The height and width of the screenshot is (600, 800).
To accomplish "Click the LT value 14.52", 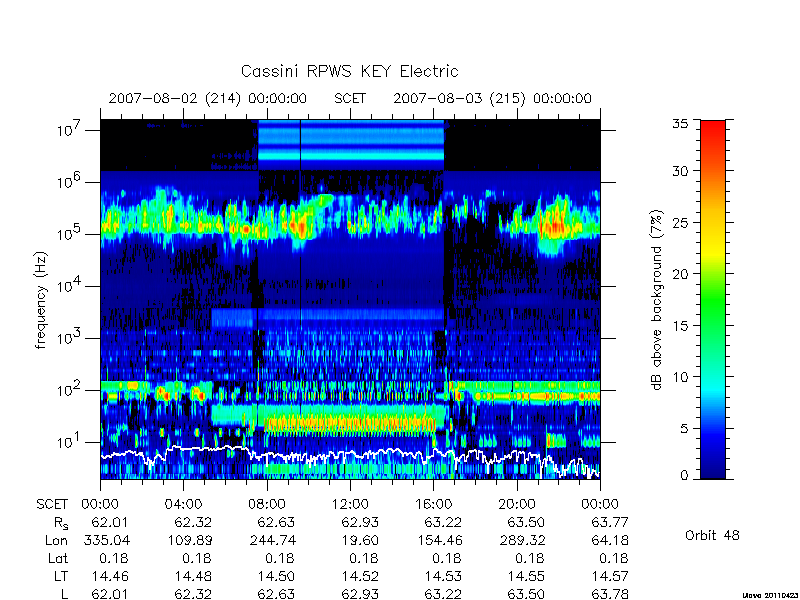I will 359,577.
